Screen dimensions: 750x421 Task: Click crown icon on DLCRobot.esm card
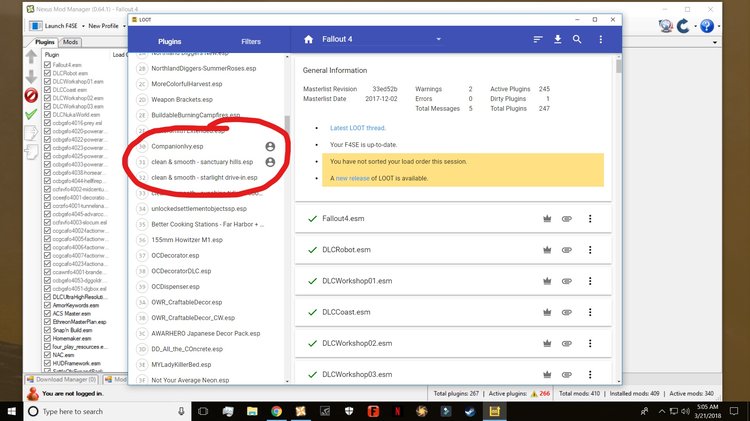(547, 250)
